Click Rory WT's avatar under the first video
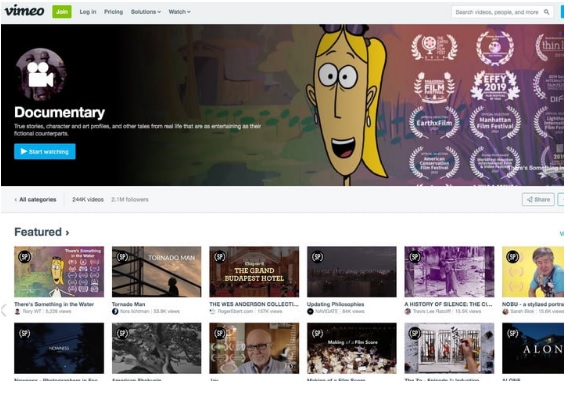Screen dimensions: 565x393 [17, 311]
